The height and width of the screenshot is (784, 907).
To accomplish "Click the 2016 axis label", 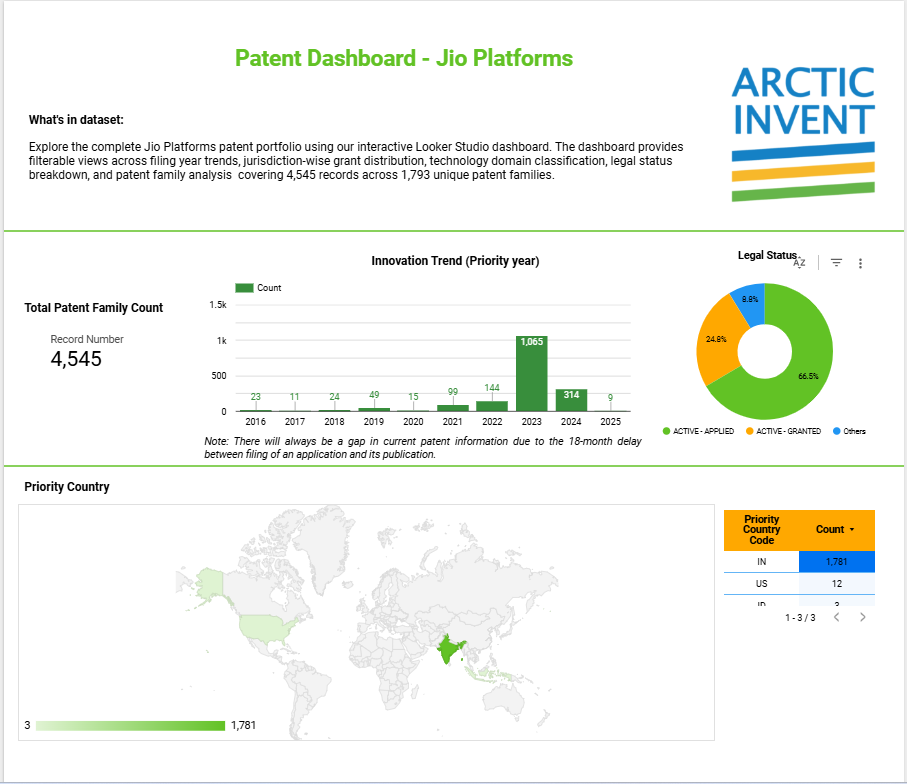I will pyautogui.click(x=256, y=422).
